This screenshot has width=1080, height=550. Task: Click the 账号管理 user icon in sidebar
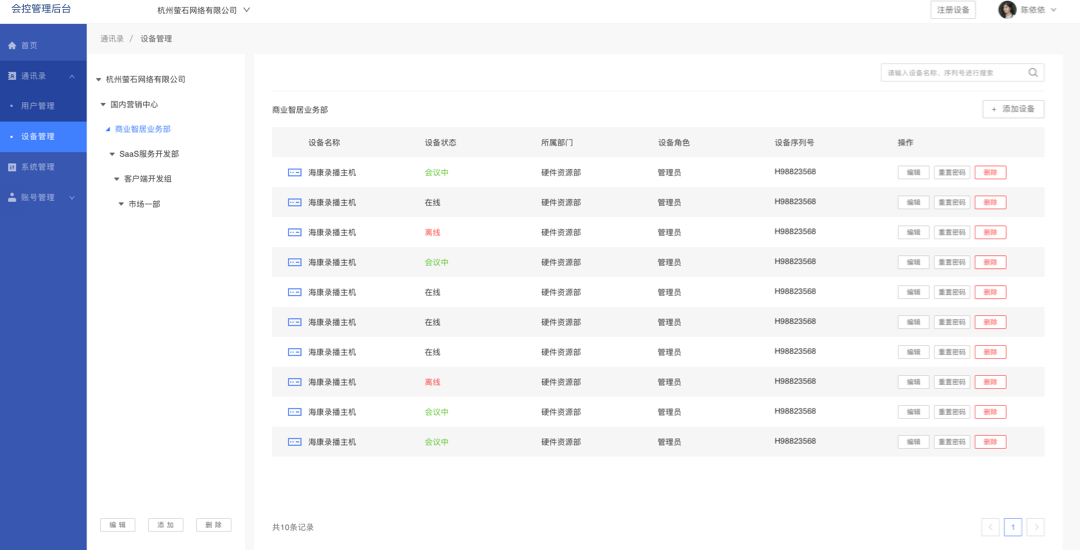coord(12,198)
